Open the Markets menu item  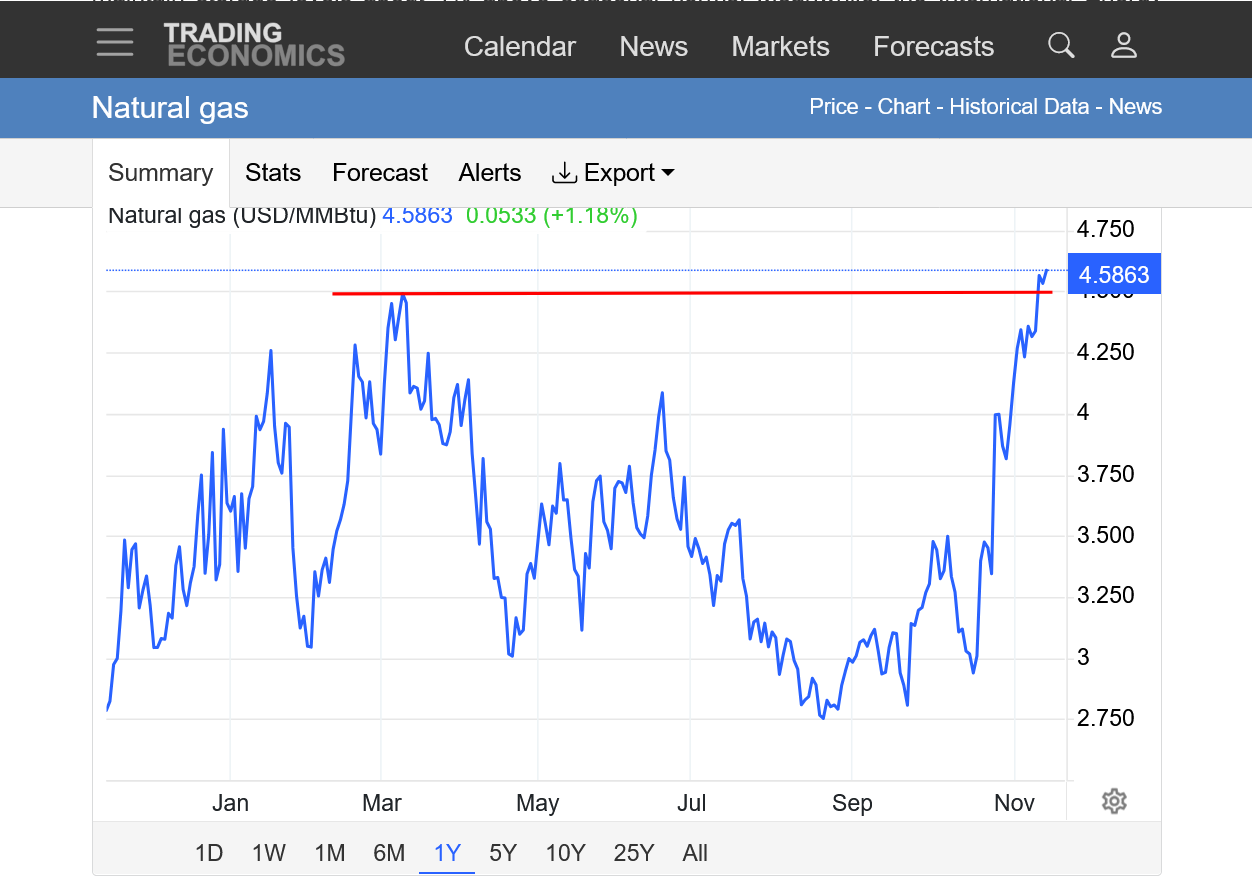(780, 47)
